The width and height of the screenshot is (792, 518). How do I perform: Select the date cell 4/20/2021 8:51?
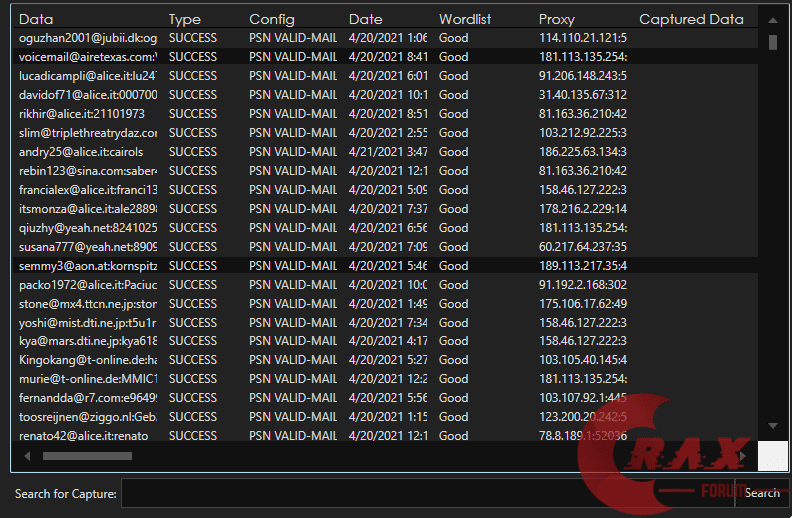pos(388,114)
